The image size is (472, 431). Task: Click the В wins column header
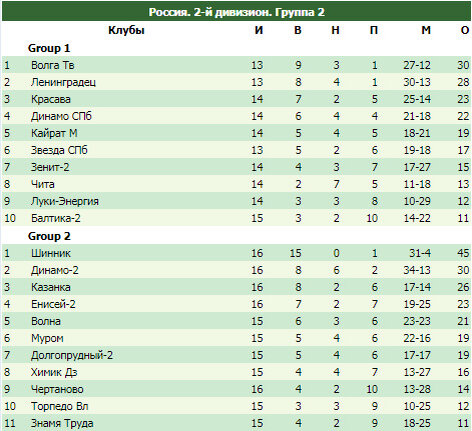(298, 30)
